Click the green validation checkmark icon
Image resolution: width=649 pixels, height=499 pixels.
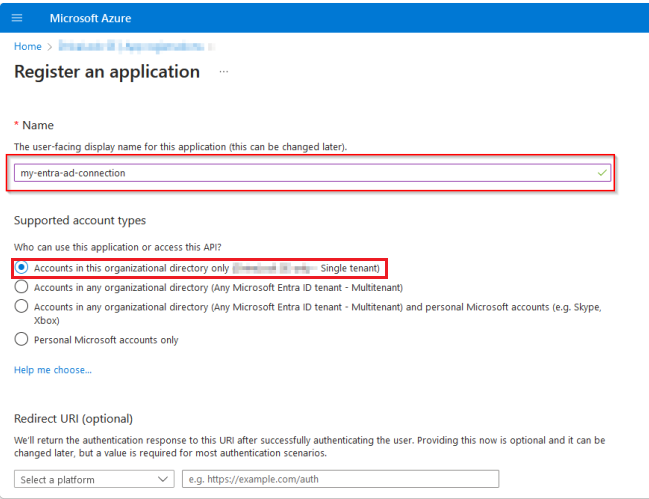click(602, 173)
